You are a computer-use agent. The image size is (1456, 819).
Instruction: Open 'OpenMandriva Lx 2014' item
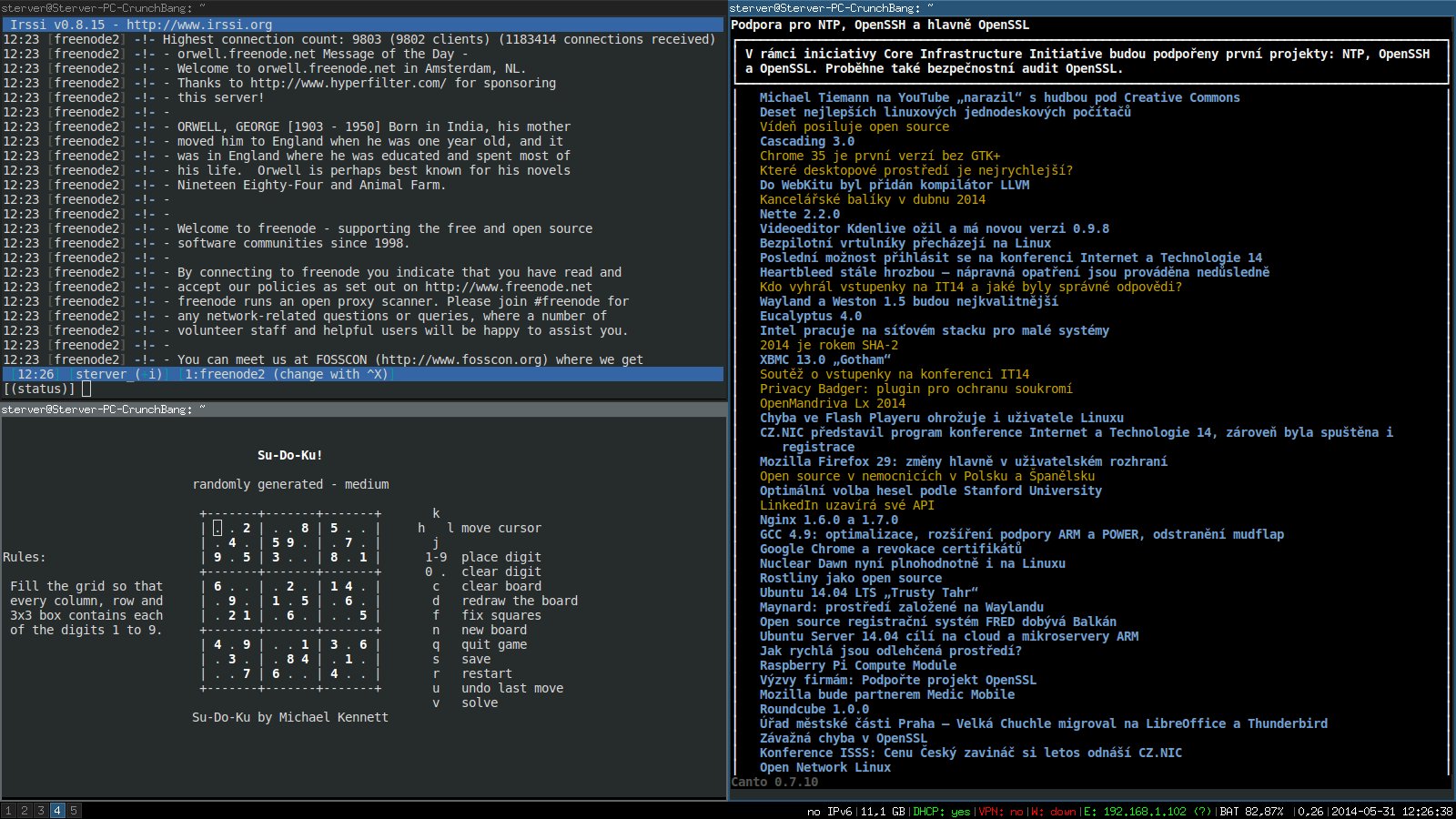(x=833, y=403)
